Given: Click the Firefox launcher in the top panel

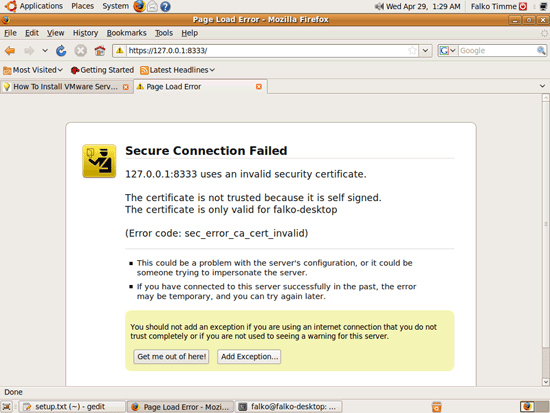Looking at the screenshot, I should tap(139, 6).
